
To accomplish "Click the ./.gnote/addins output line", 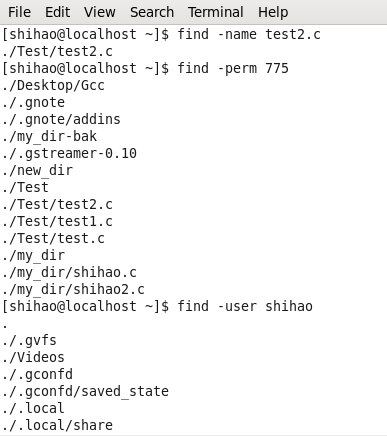I will pos(61,119).
